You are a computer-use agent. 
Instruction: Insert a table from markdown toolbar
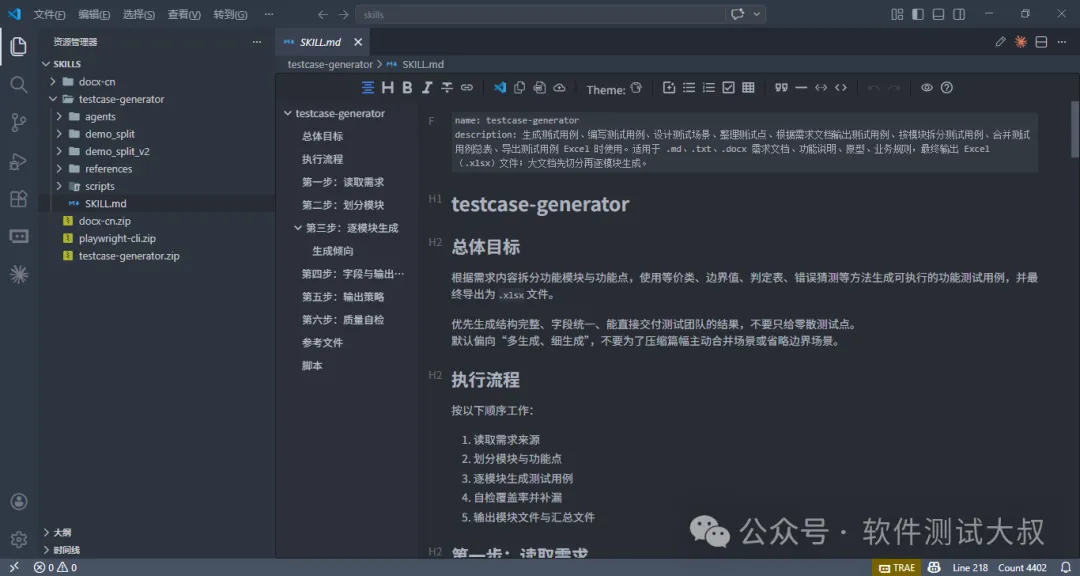click(748, 88)
